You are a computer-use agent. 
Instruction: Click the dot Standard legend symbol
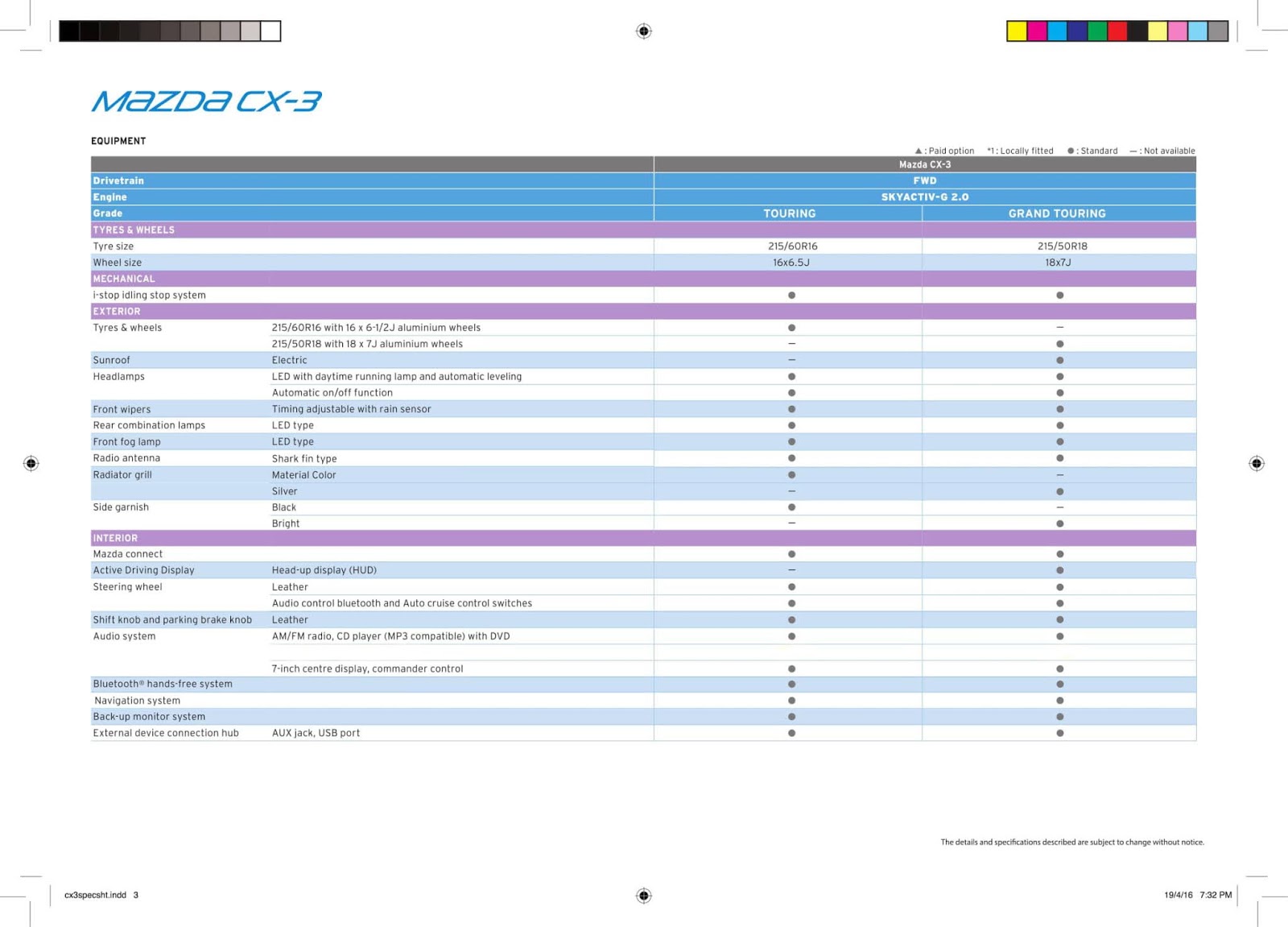(1071, 151)
